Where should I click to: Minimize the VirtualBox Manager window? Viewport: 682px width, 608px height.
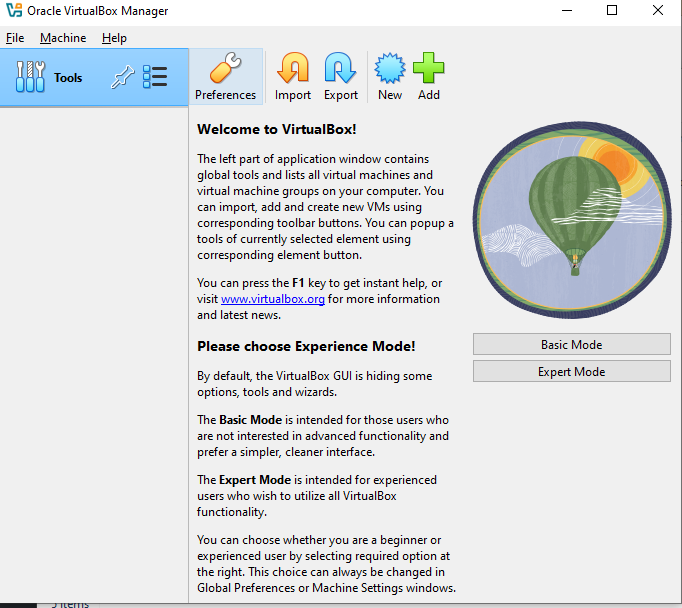coord(566,11)
